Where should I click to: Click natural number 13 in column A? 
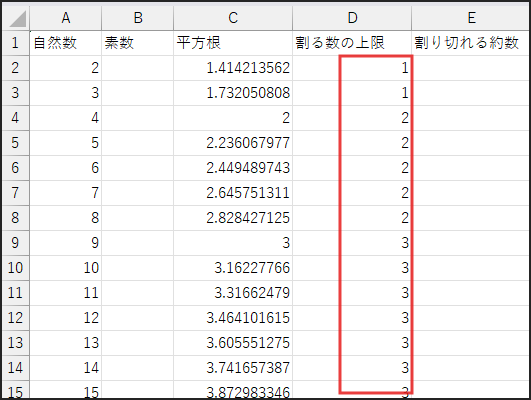click(66, 343)
